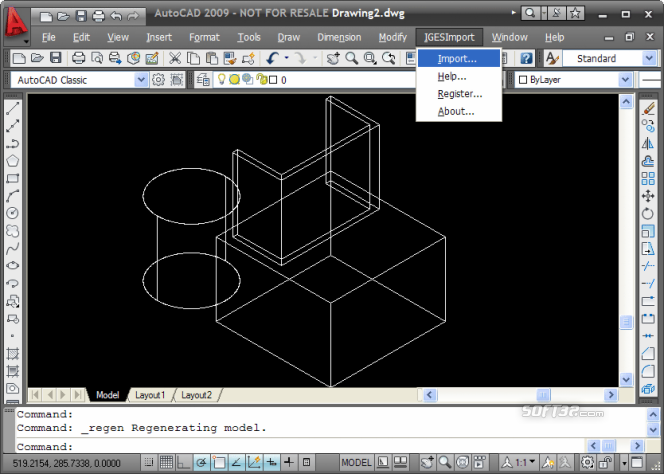Click the Chamfer tool
The height and width of the screenshot is (474, 664).
pyautogui.click(x=648, y=353)
